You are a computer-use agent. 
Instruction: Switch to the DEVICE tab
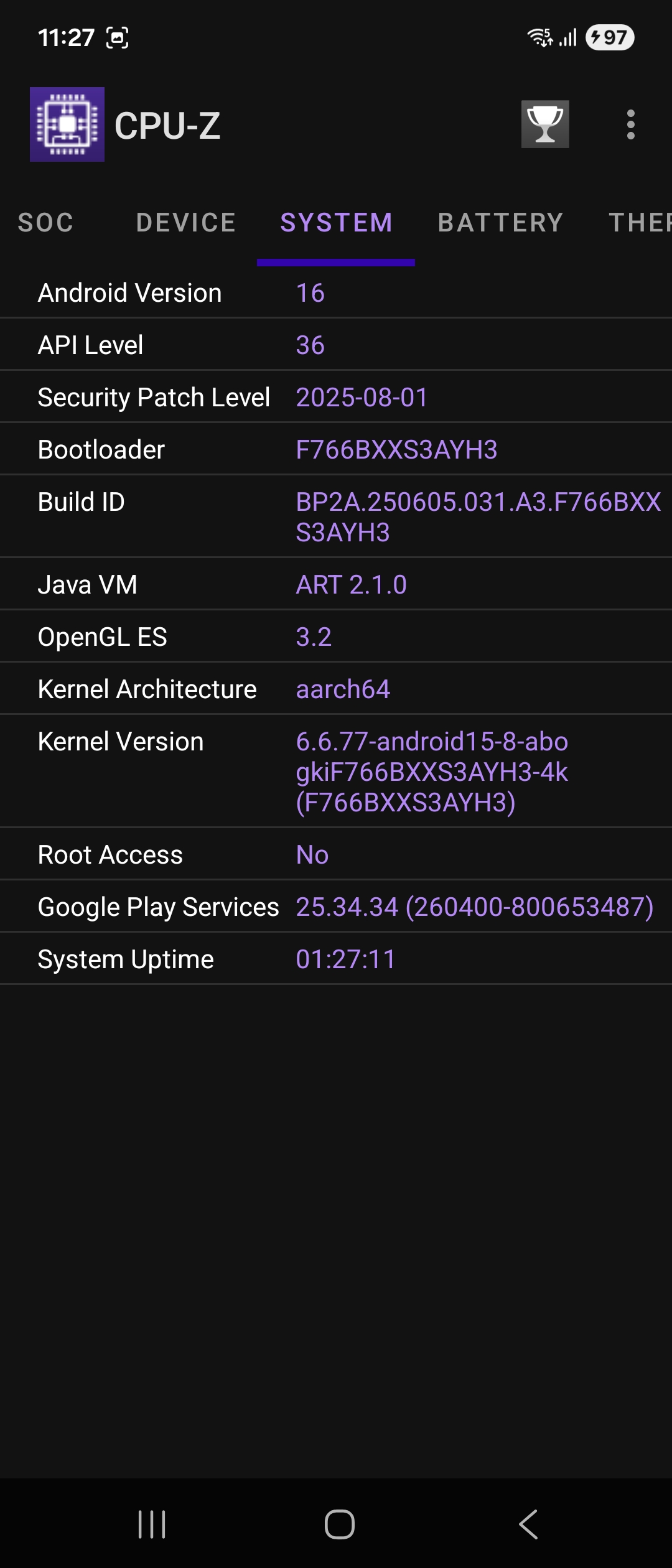[186, 223]
